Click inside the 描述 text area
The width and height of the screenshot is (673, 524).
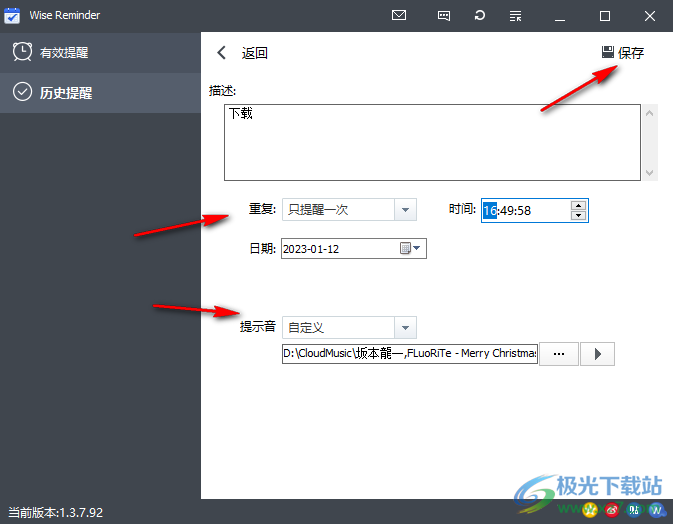[x=432, y=142]
